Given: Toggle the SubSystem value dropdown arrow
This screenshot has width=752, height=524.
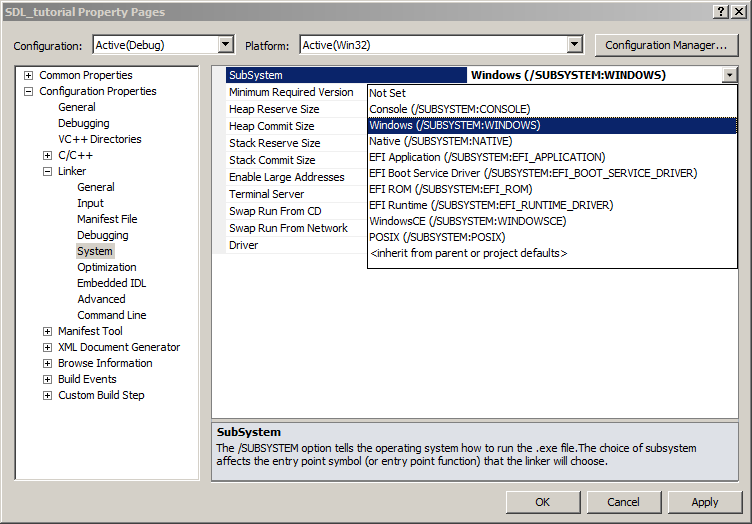Looking at the screenshot, I should (729, 75).
